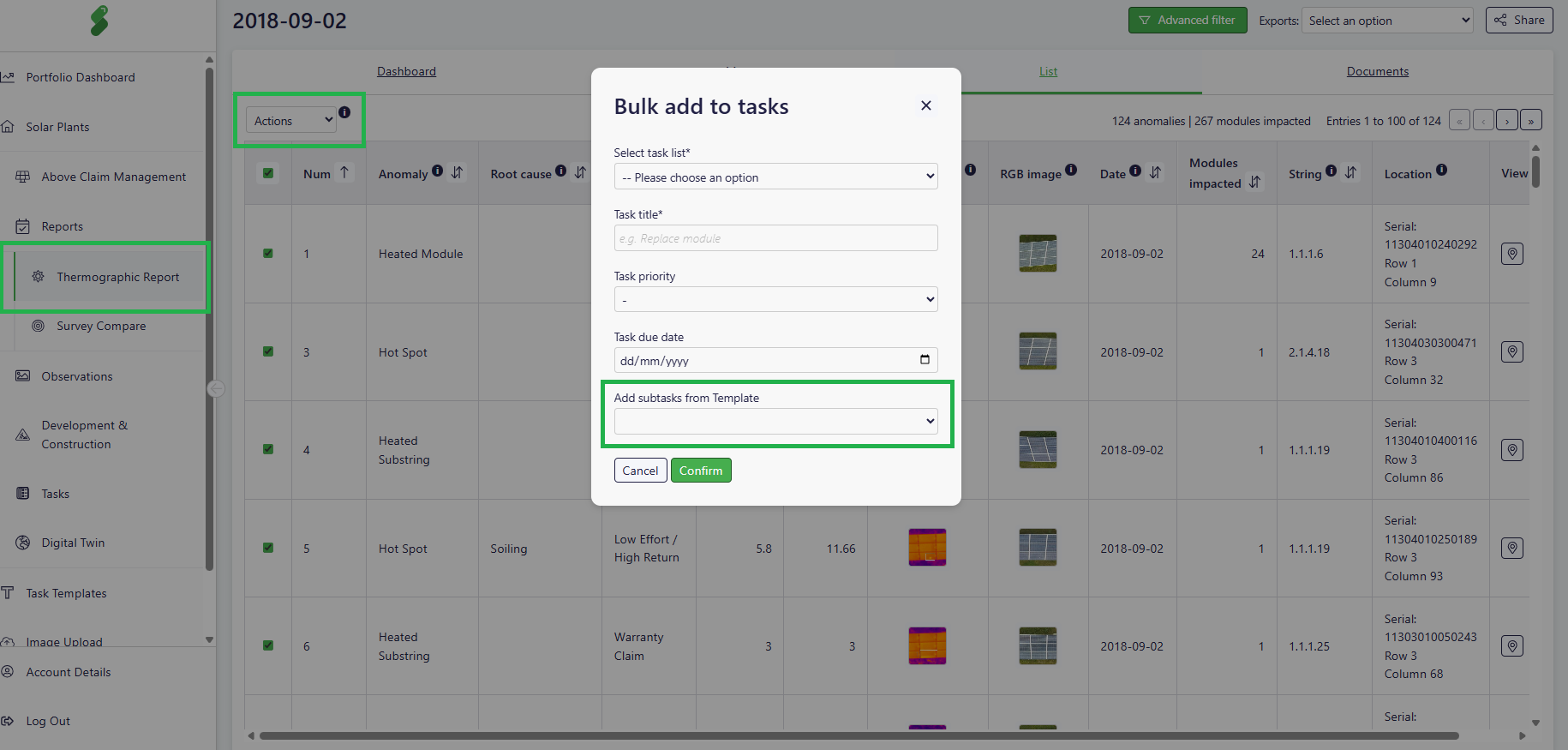The width and height of the screenshot is (1568, 750).
Task: Toggle the select-all checkbox in table header
Action: (268, 173)
